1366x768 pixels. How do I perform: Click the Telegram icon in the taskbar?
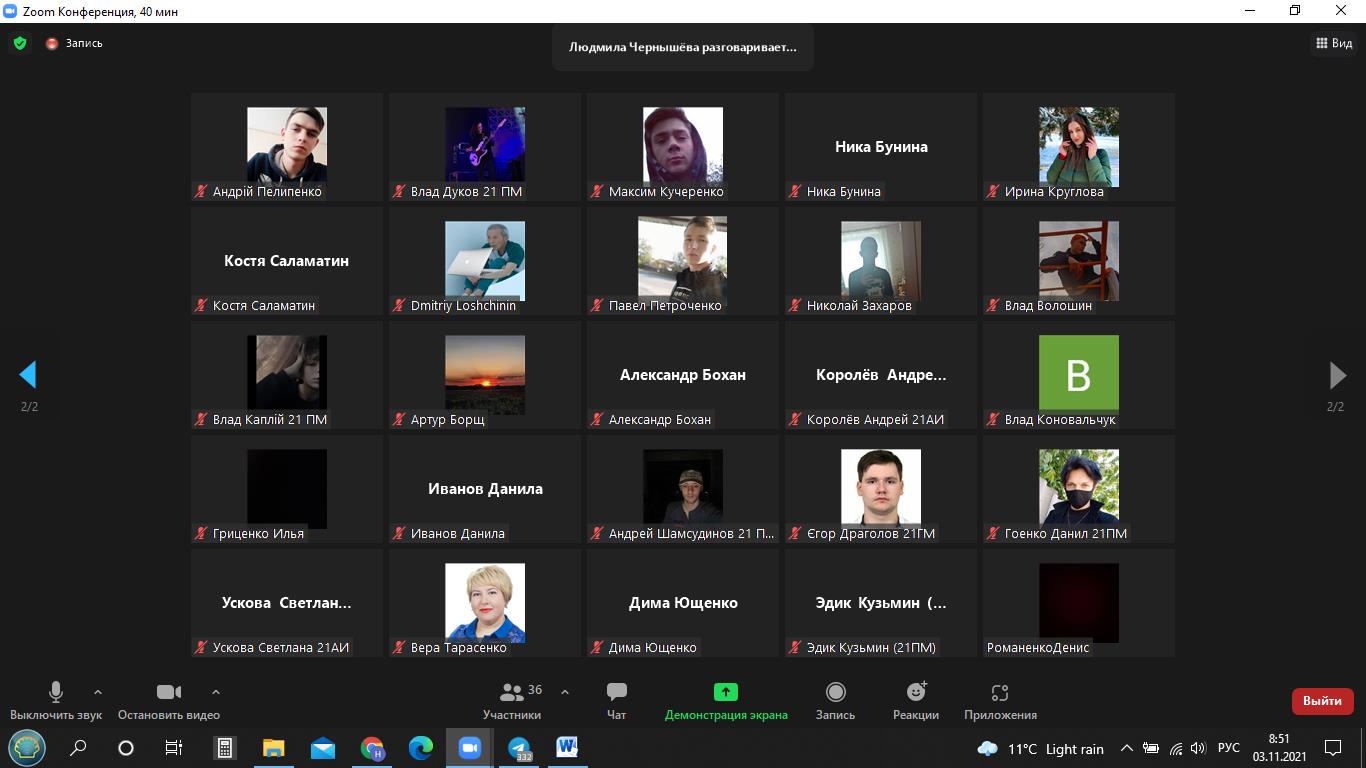coord(518,748)
